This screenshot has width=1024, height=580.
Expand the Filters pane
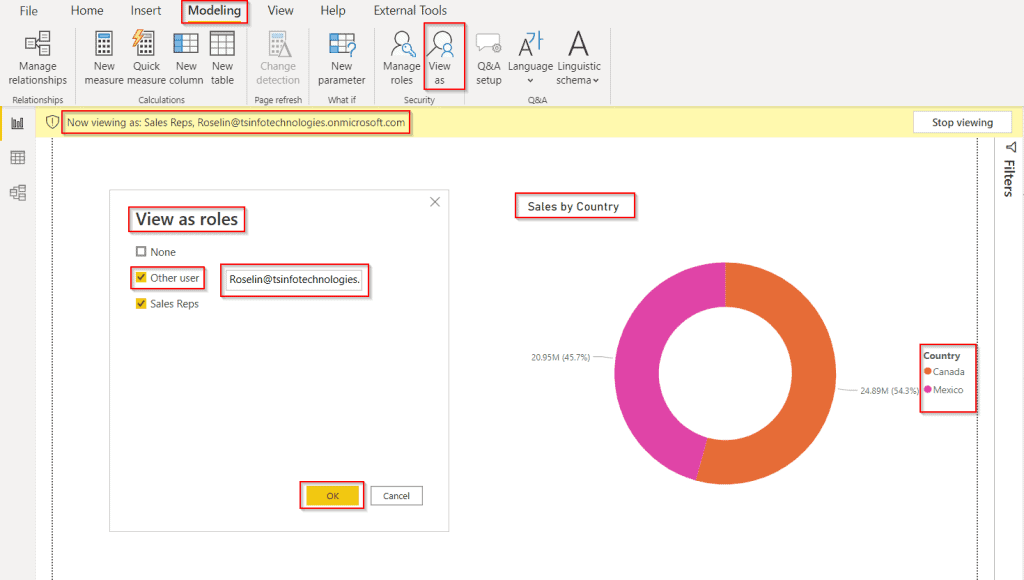[1010, 170]
